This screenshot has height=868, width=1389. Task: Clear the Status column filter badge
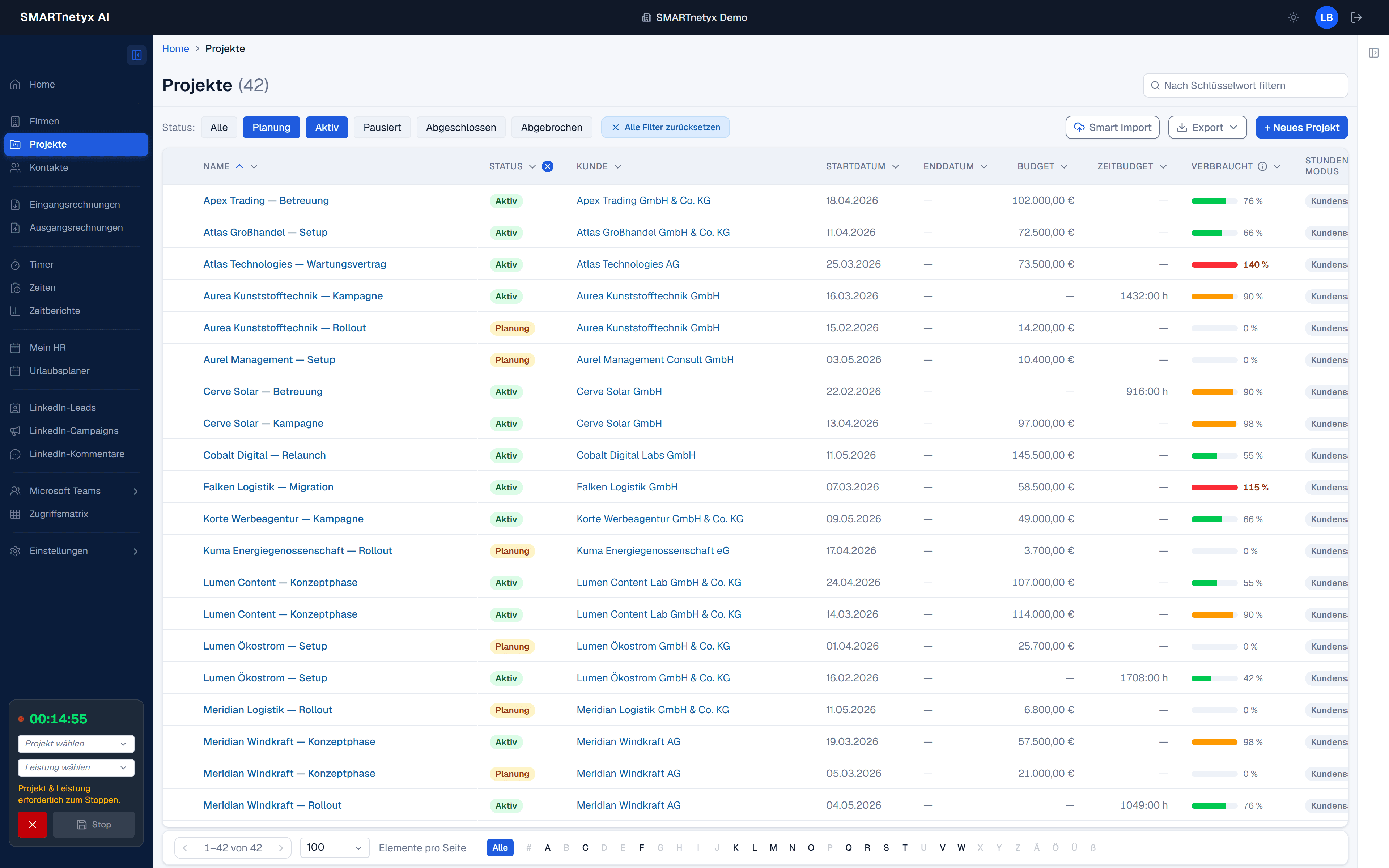(x=548, y=166)
